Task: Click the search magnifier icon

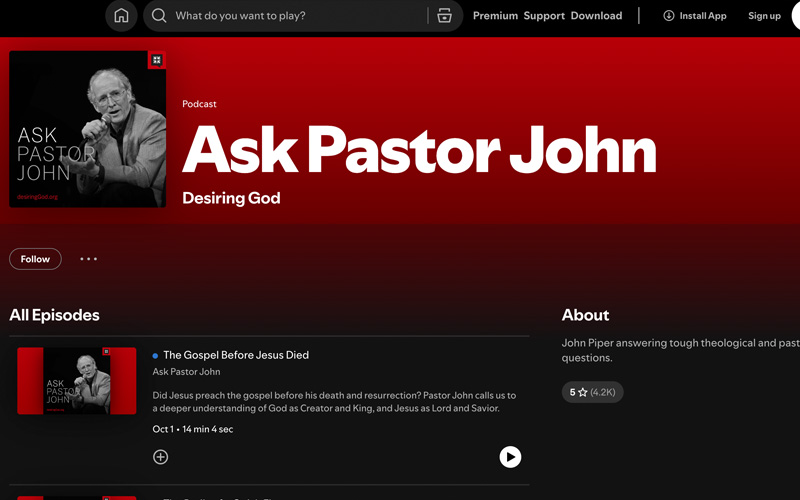Action: tap(159, 16)
